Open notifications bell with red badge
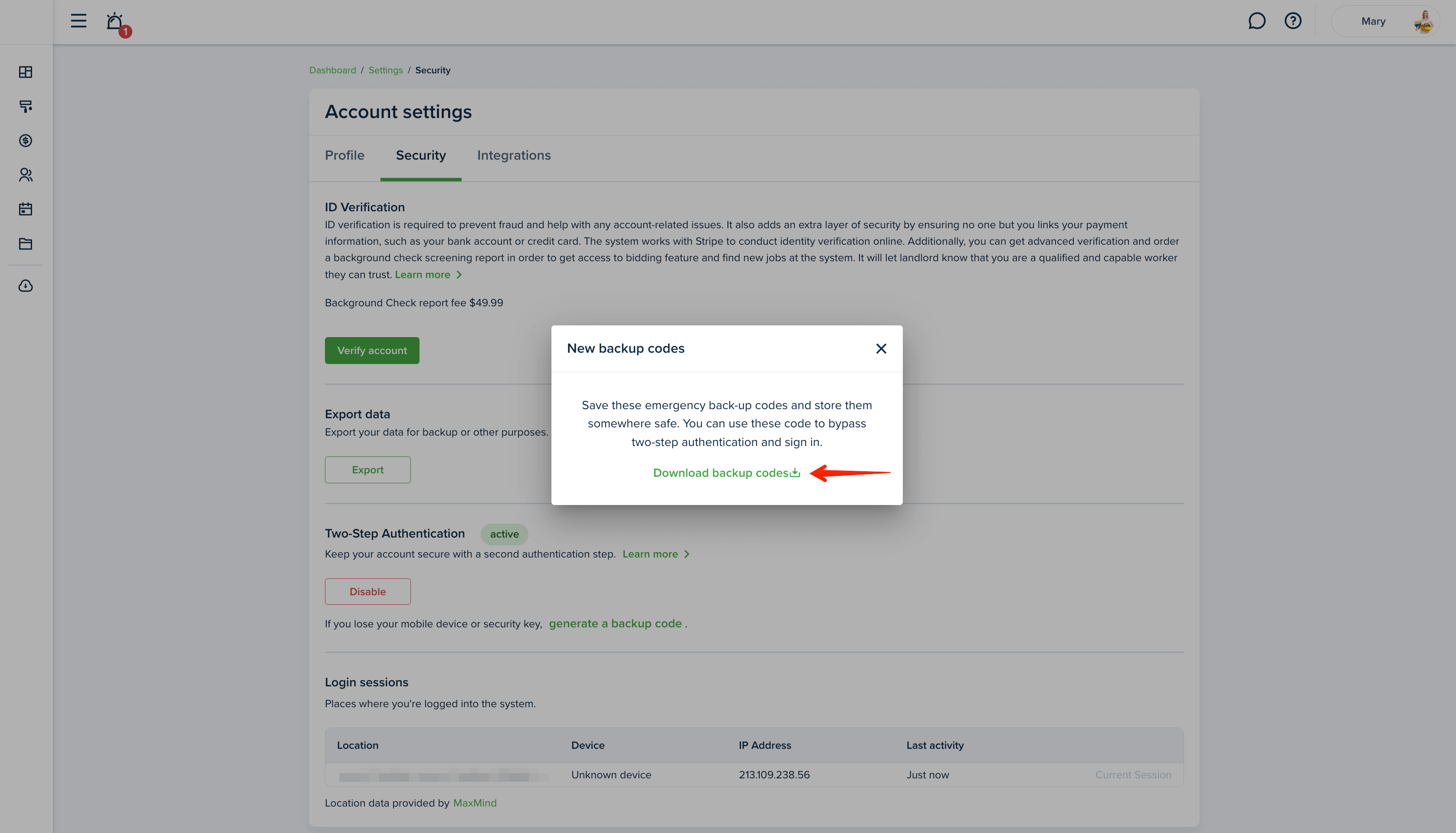The image size is (1456, 833). click(x=117, y=23)
